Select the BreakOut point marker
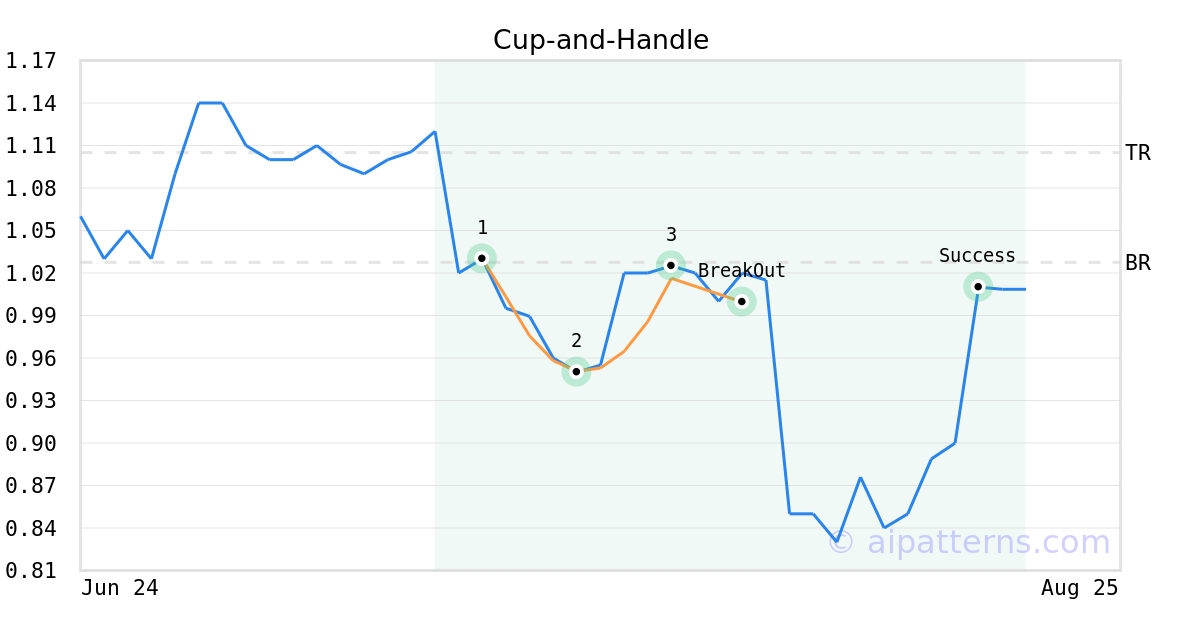Screen dimensions: 1200x630 click(x=741, y=301)
